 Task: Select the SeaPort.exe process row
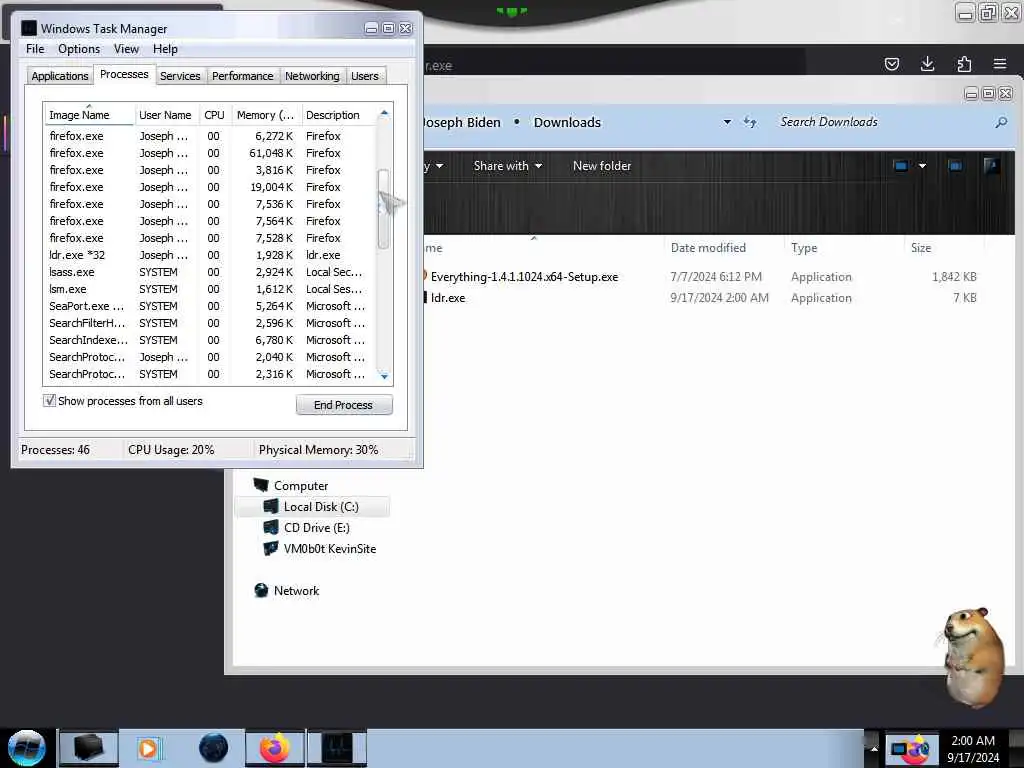pos(209,306)
